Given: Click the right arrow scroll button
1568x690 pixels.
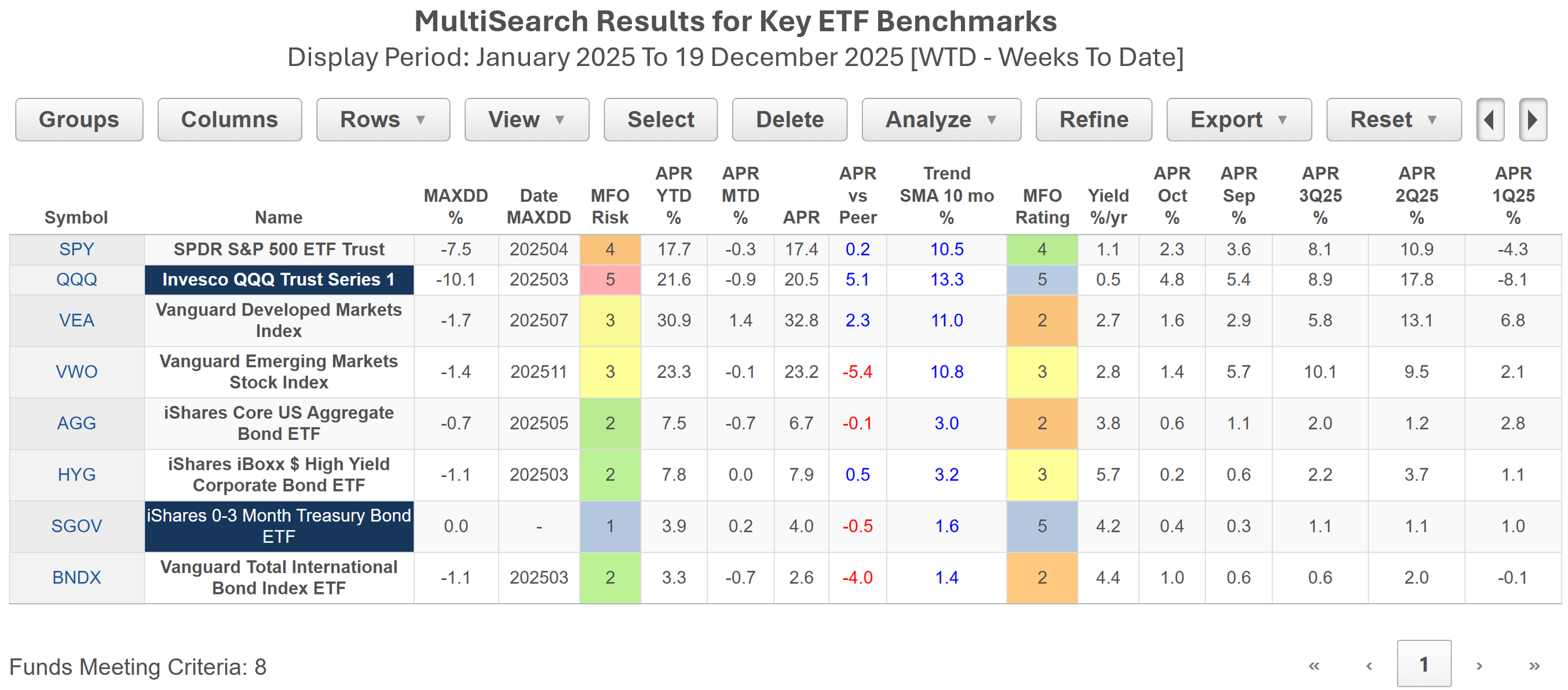Looking at the screenshot, I should click(1532, 120).
